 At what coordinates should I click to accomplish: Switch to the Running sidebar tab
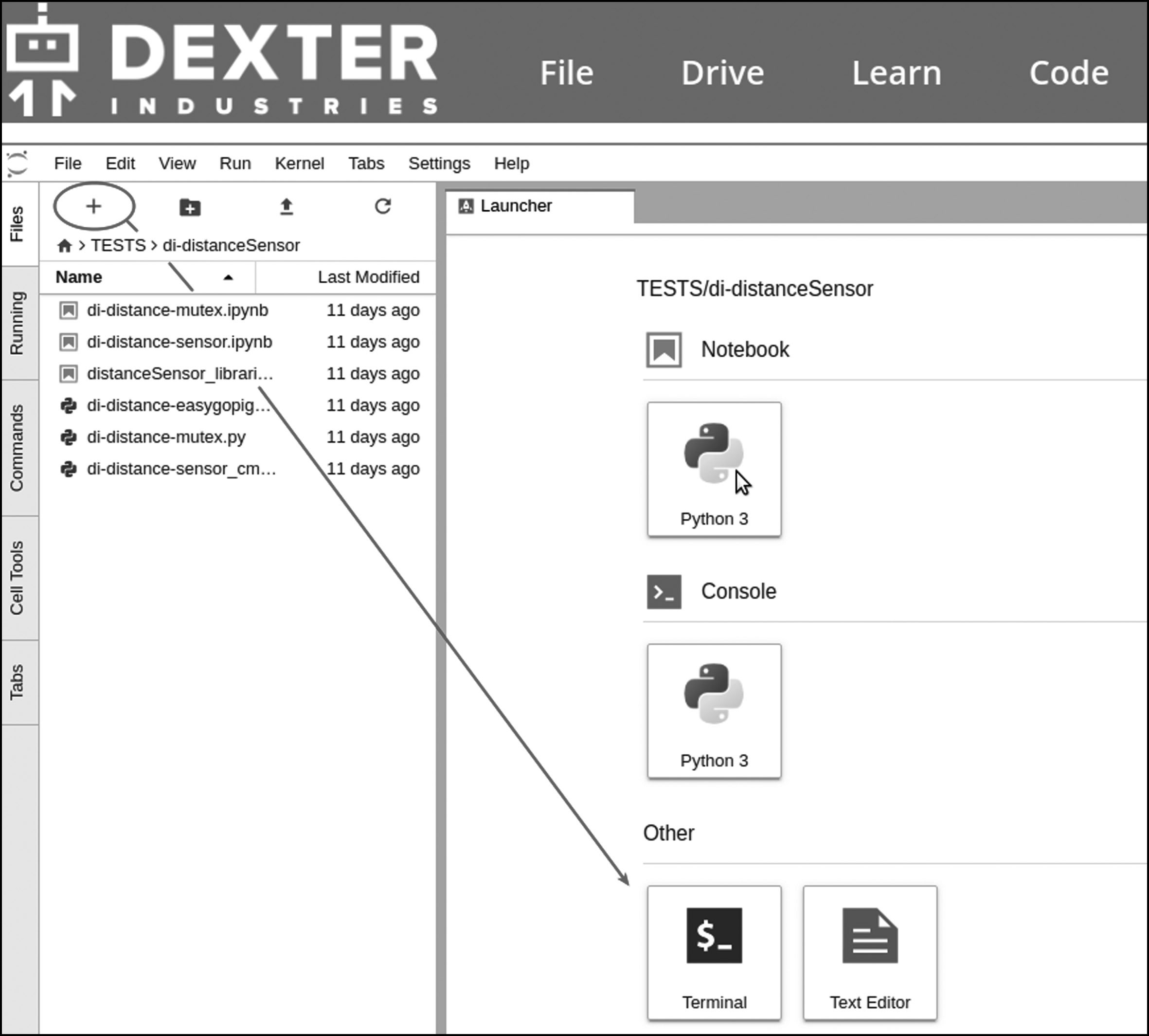[x=17, y=323]
